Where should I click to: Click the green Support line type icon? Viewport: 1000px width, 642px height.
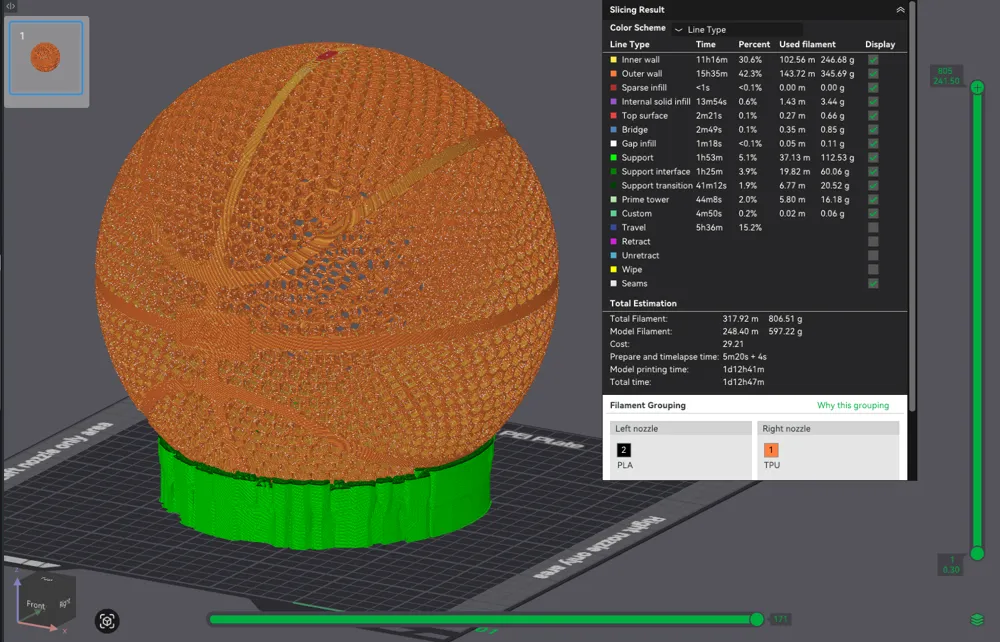click(x=613, y=157)
